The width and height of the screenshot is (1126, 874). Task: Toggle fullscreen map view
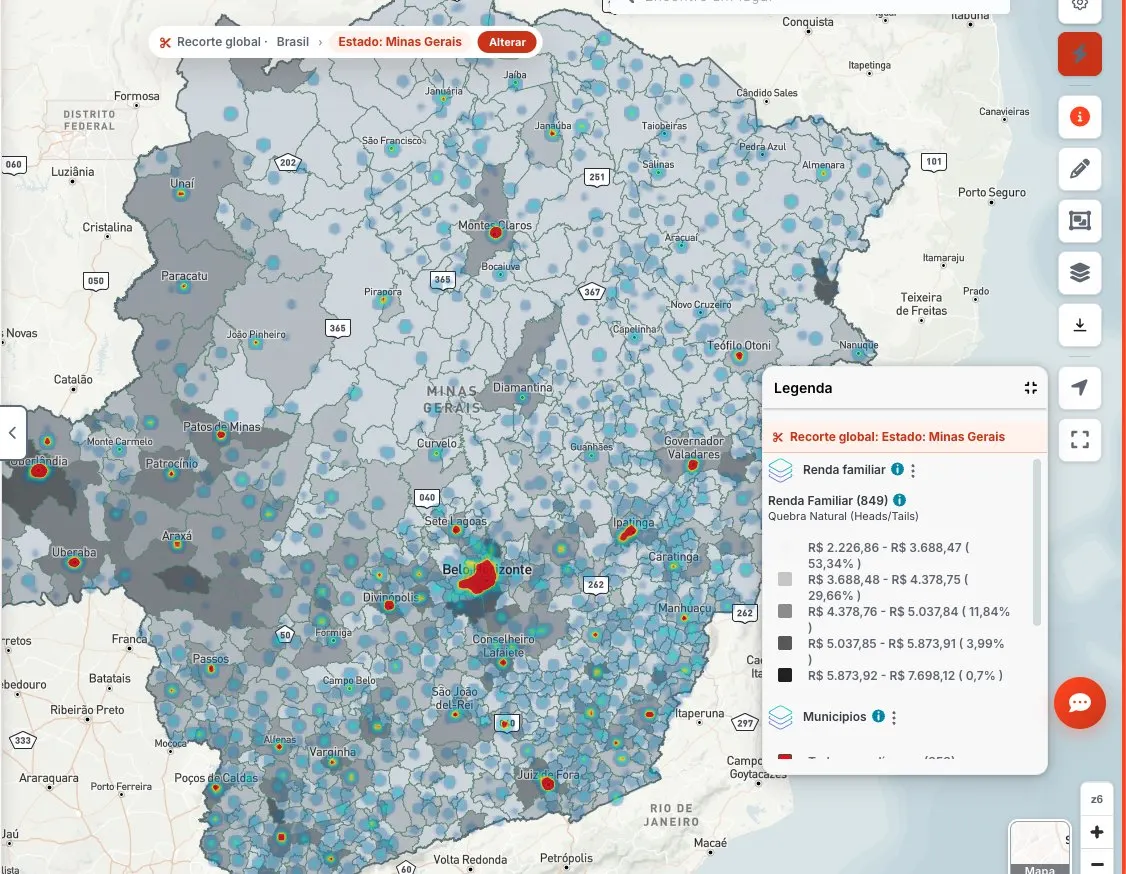(x=1079, y=440)
